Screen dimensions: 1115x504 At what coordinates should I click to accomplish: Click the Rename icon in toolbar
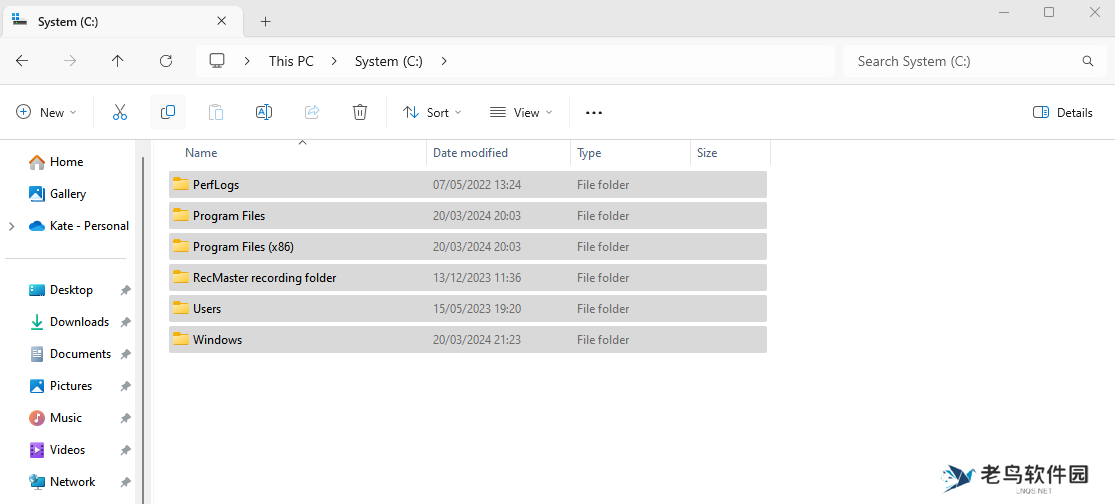click(264, 113)
